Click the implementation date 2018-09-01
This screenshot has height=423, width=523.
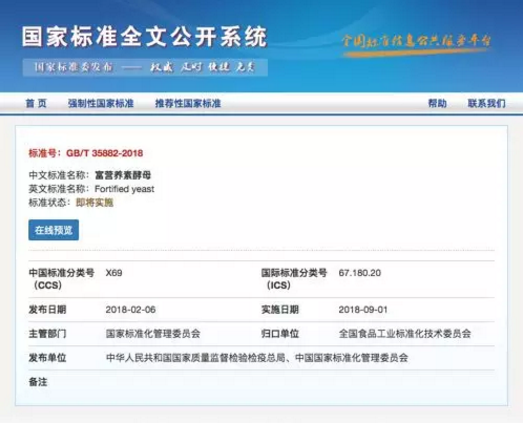pyautogui.click(x=363, y=310)
